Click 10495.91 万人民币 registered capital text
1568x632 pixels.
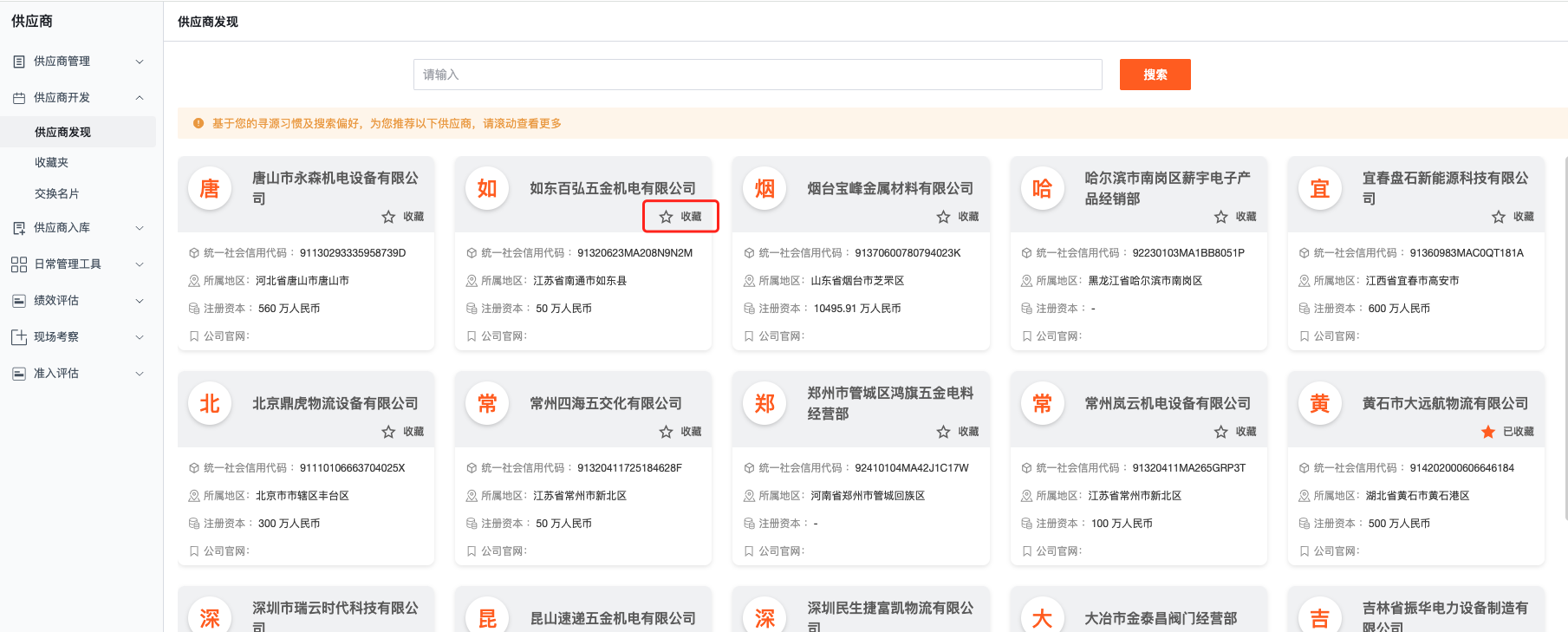click(x=857, y=309)
